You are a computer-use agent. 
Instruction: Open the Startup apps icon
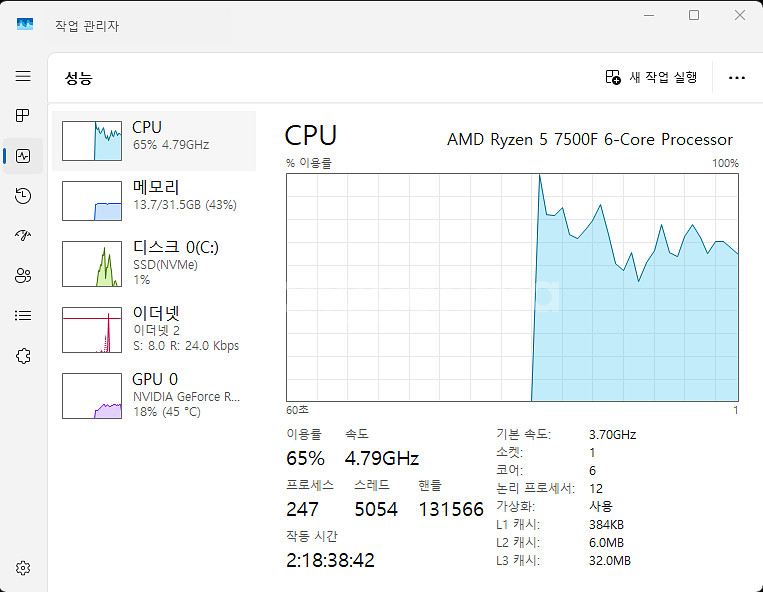pos(23,235)
